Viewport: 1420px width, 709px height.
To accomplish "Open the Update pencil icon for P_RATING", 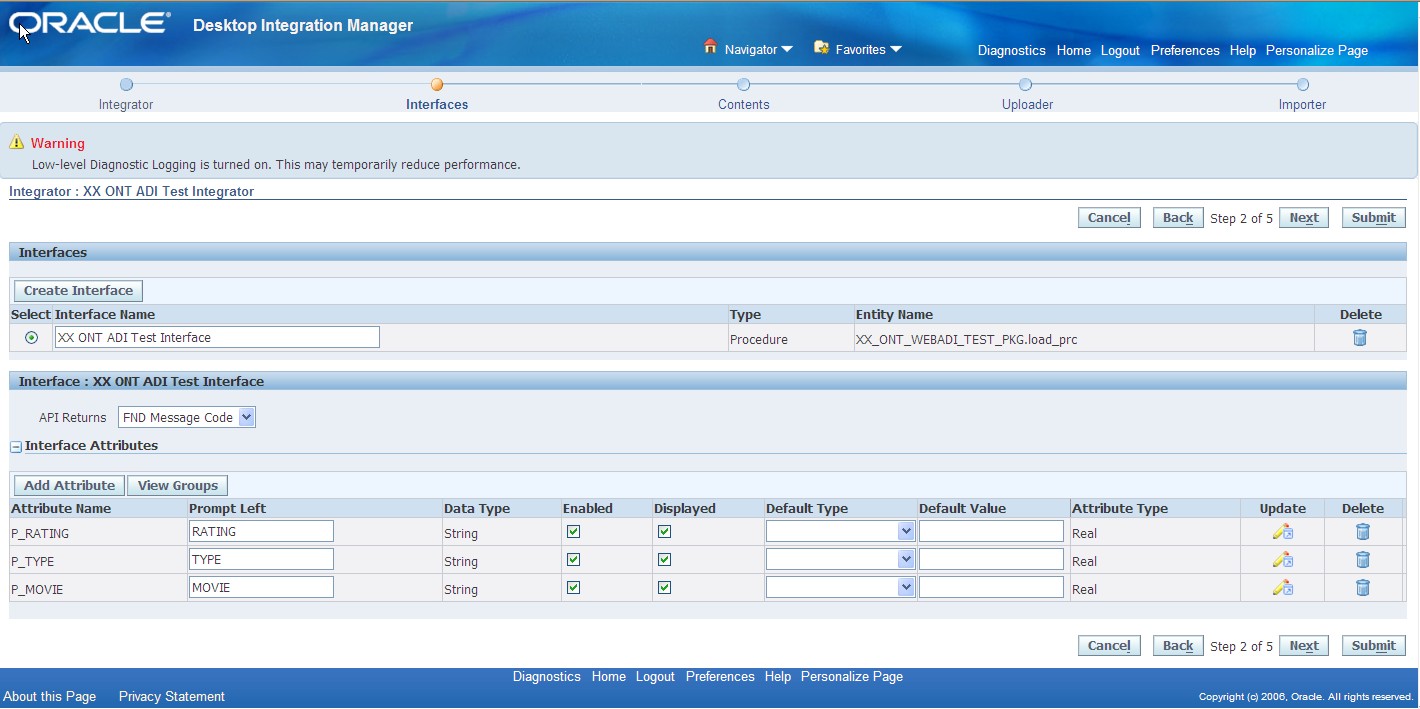I will pyautogui.click(x=1283, y=531).
